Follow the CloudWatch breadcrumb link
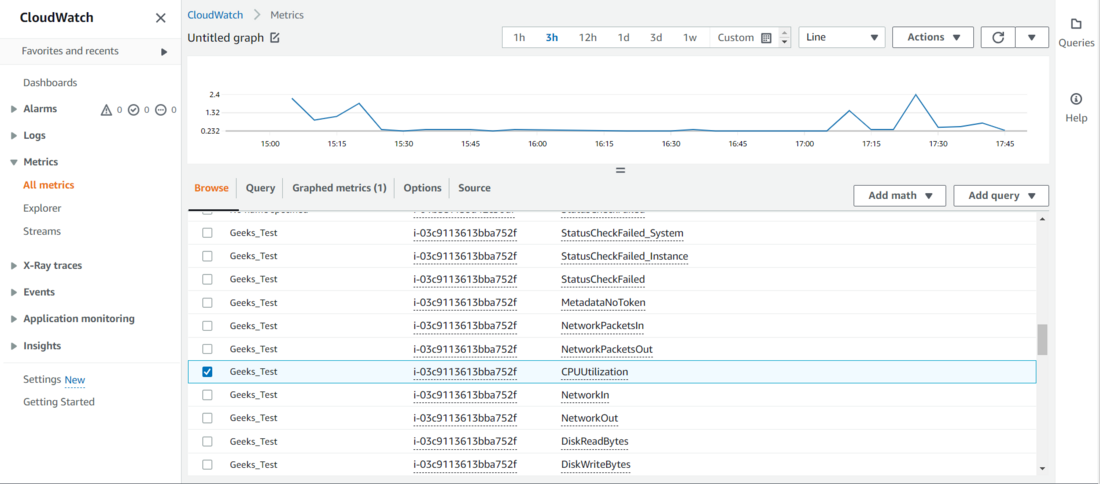 (215, 15)
